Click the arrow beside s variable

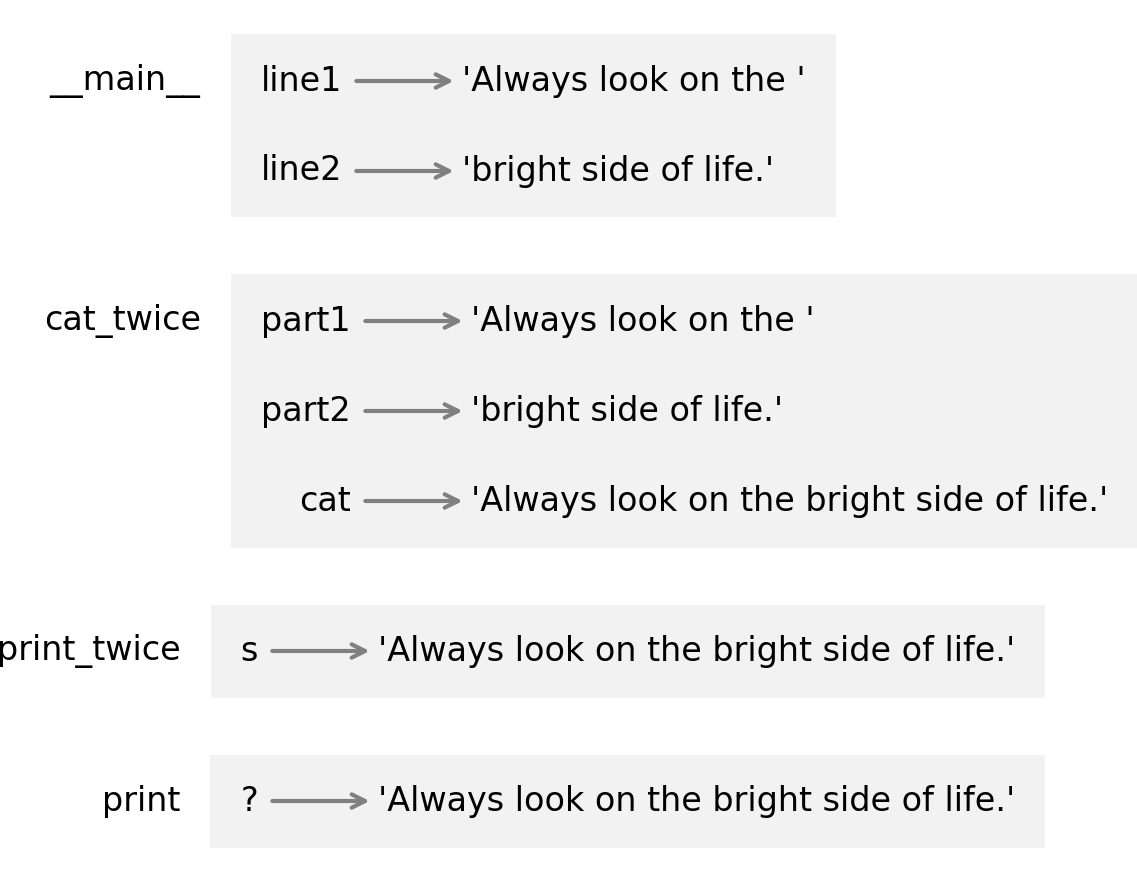click(x=318, y=651)
